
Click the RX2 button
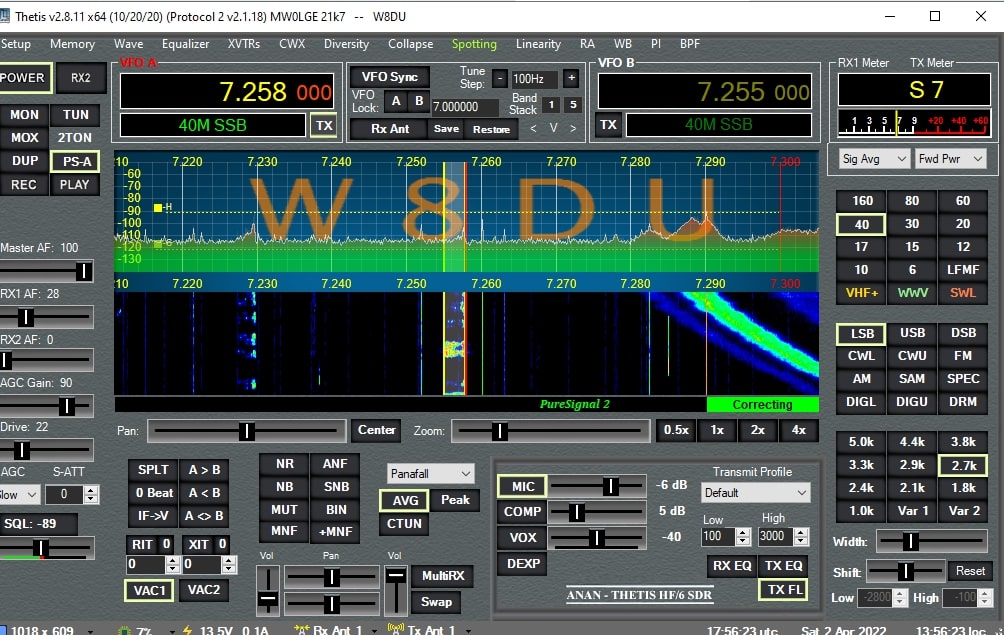80,78
